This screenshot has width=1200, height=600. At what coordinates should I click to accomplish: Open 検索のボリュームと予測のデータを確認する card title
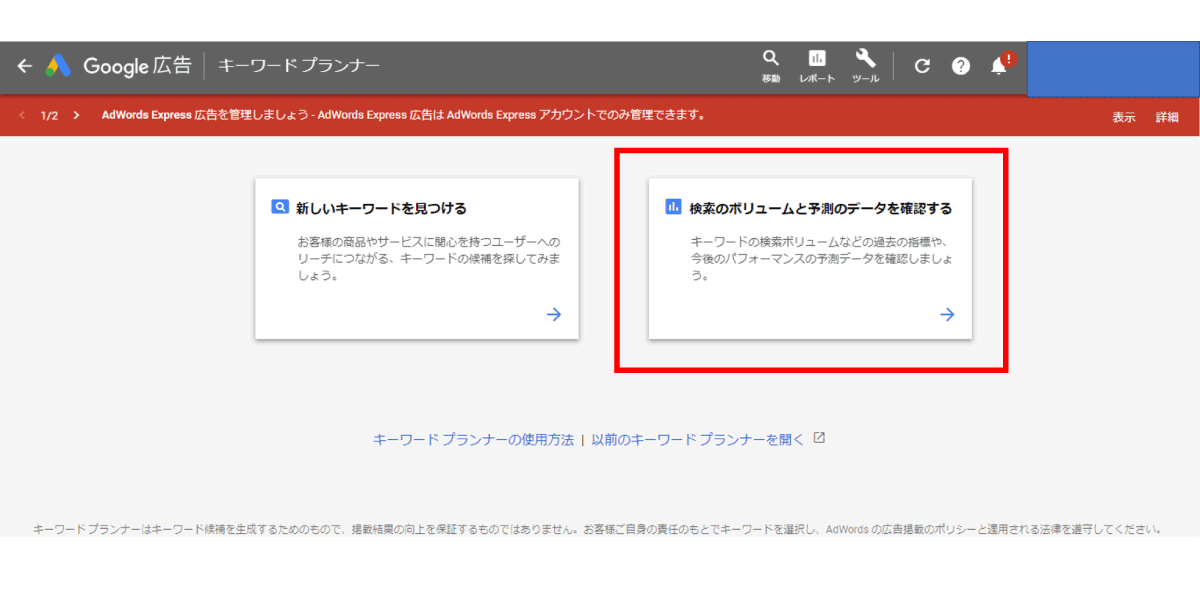pyautogui.click(x=821, y=208)
